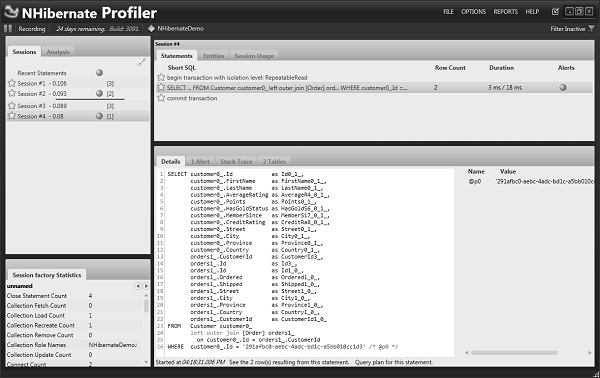Click alert dot in SELECT statement row

click(563, 87)
